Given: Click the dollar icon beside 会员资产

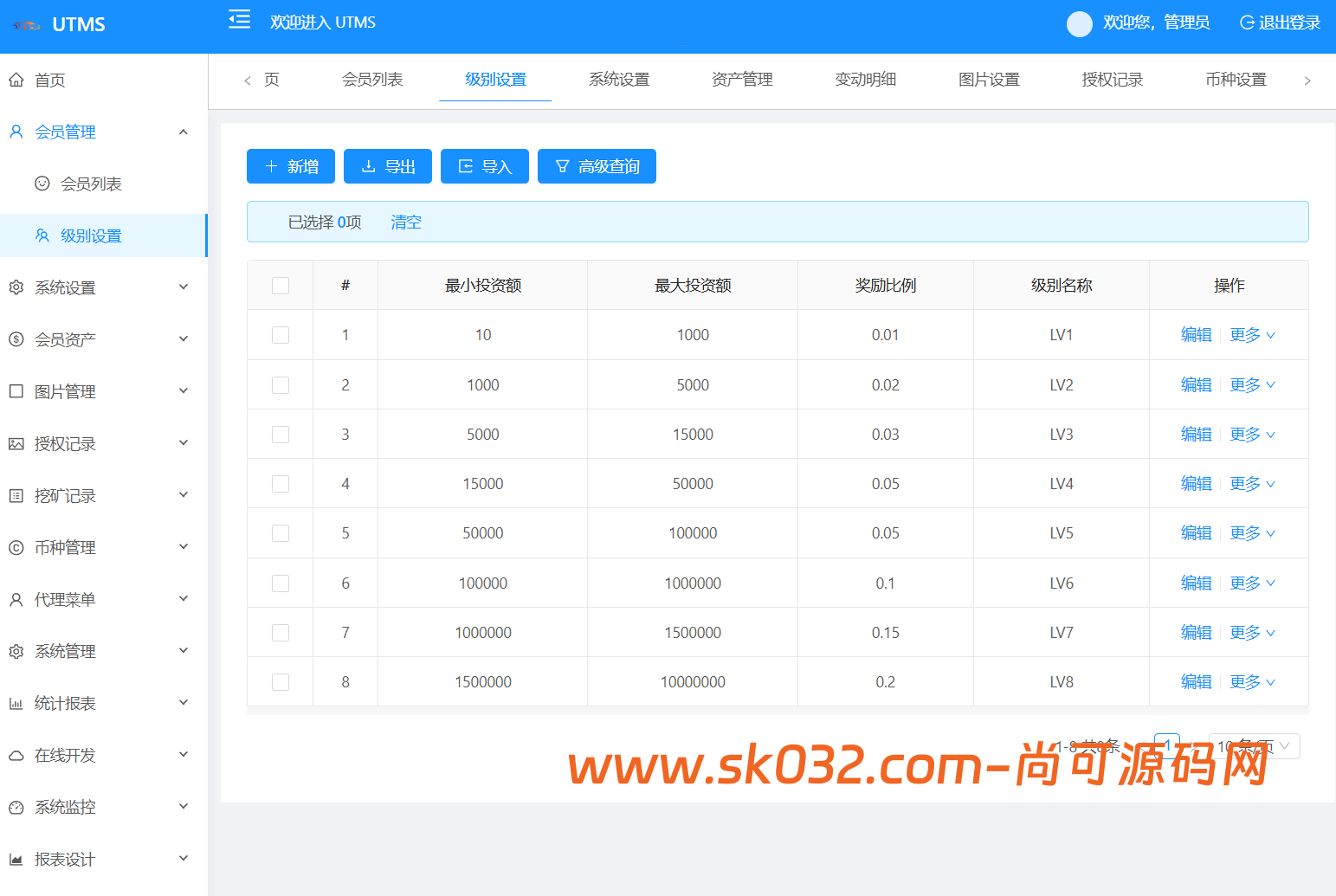Looking at the screenshot, I should 16,339.
